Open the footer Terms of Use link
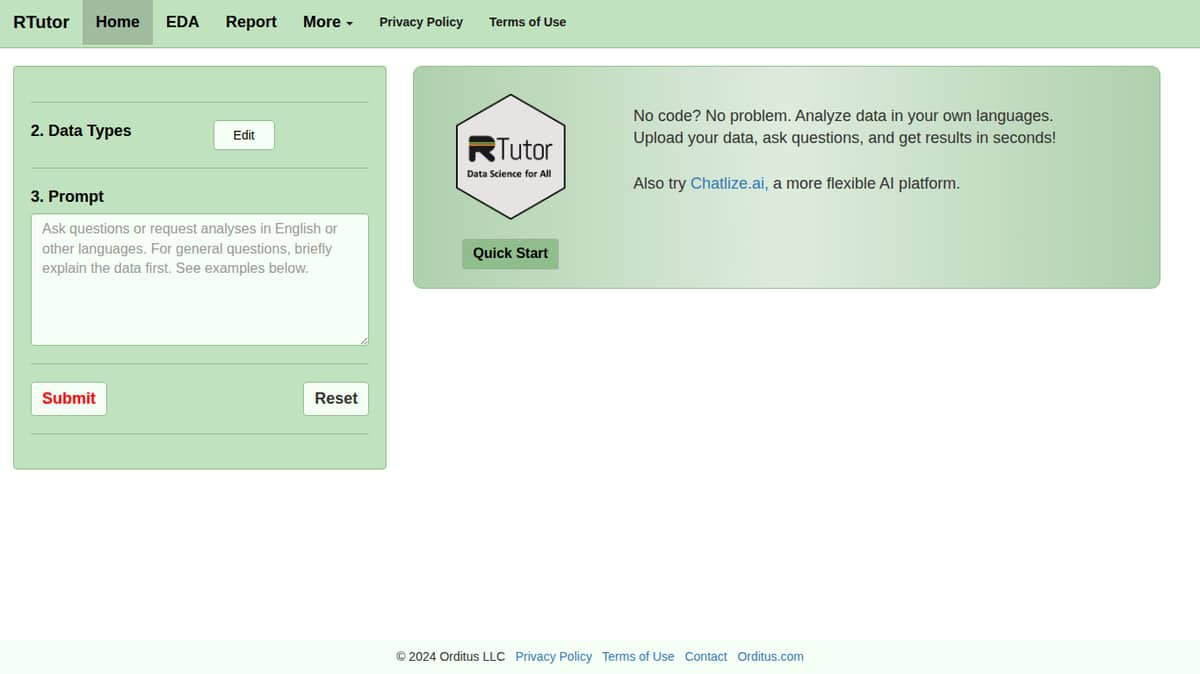The image size is (1200, 674). (638, 657)
